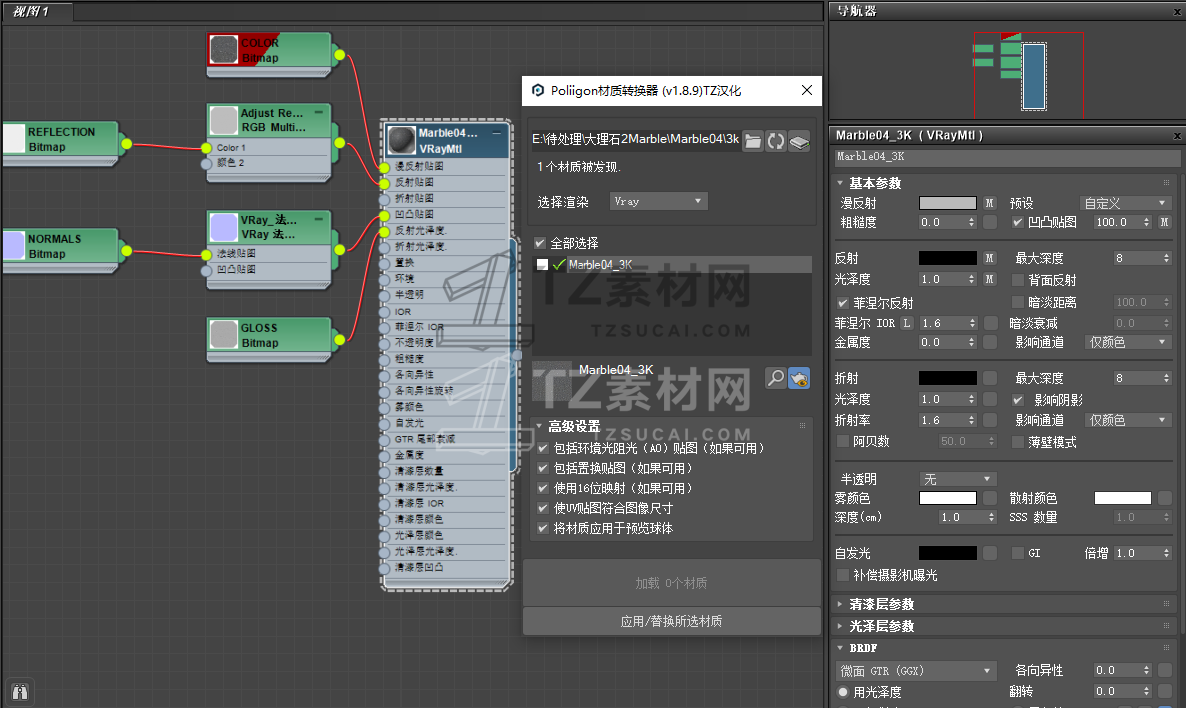
Task: Collapse the Marble04 VRayMtl node using its minus
Action: 497,132
